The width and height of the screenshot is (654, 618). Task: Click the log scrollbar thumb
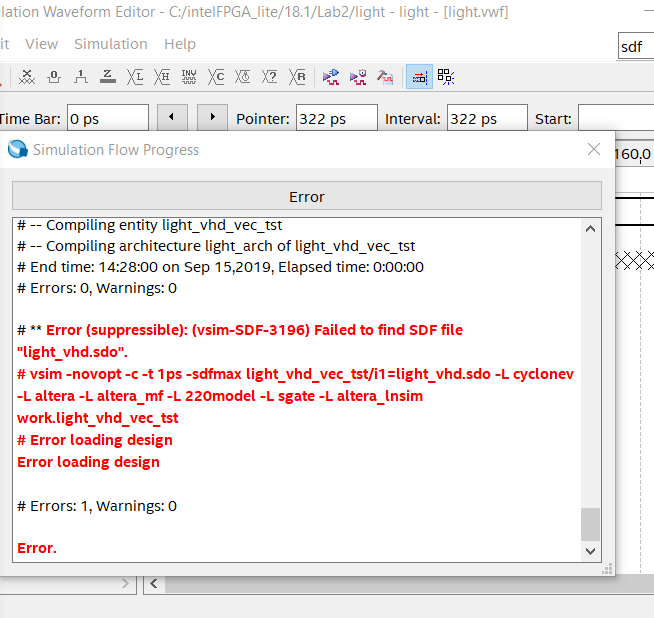click(x=590, y=524)
